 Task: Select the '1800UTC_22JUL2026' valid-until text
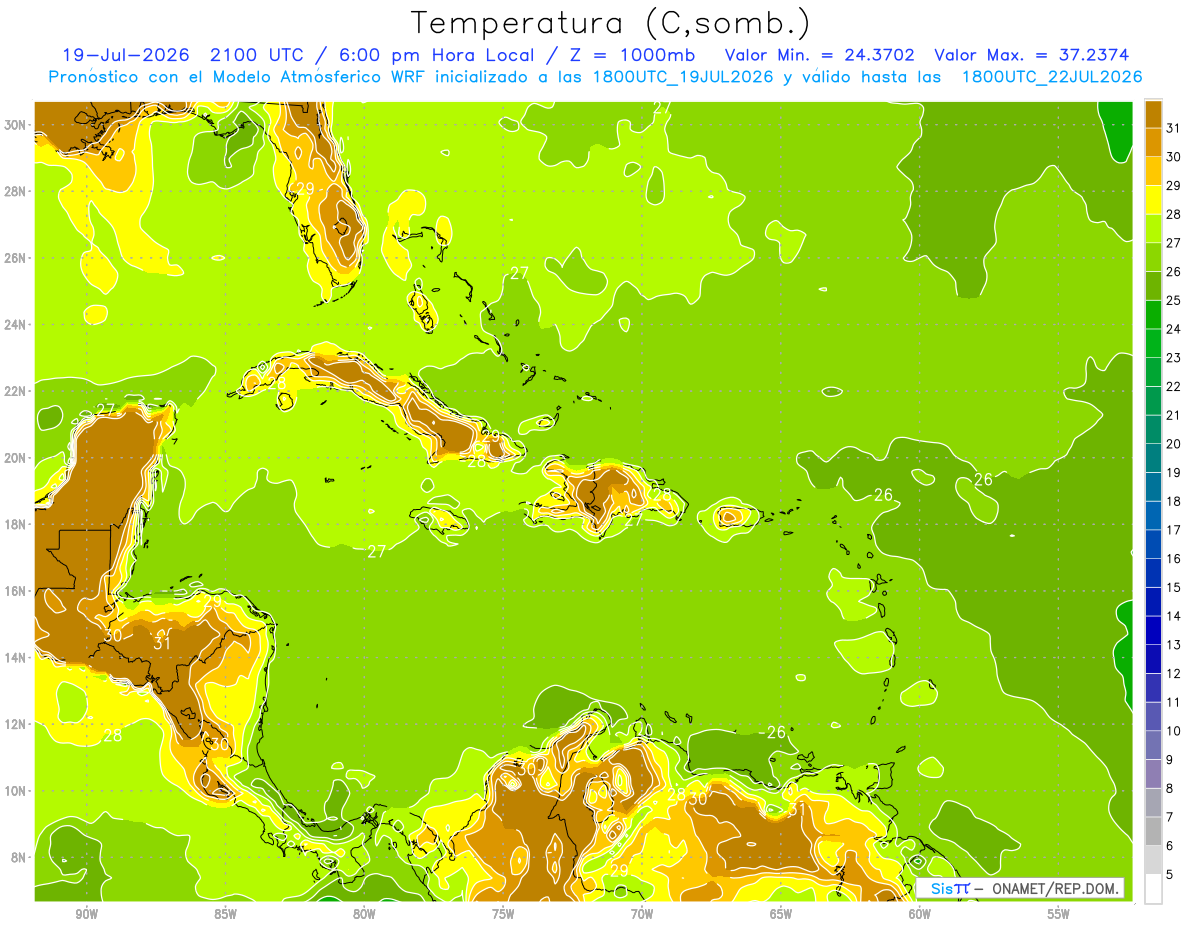[x=1052, y=76]
